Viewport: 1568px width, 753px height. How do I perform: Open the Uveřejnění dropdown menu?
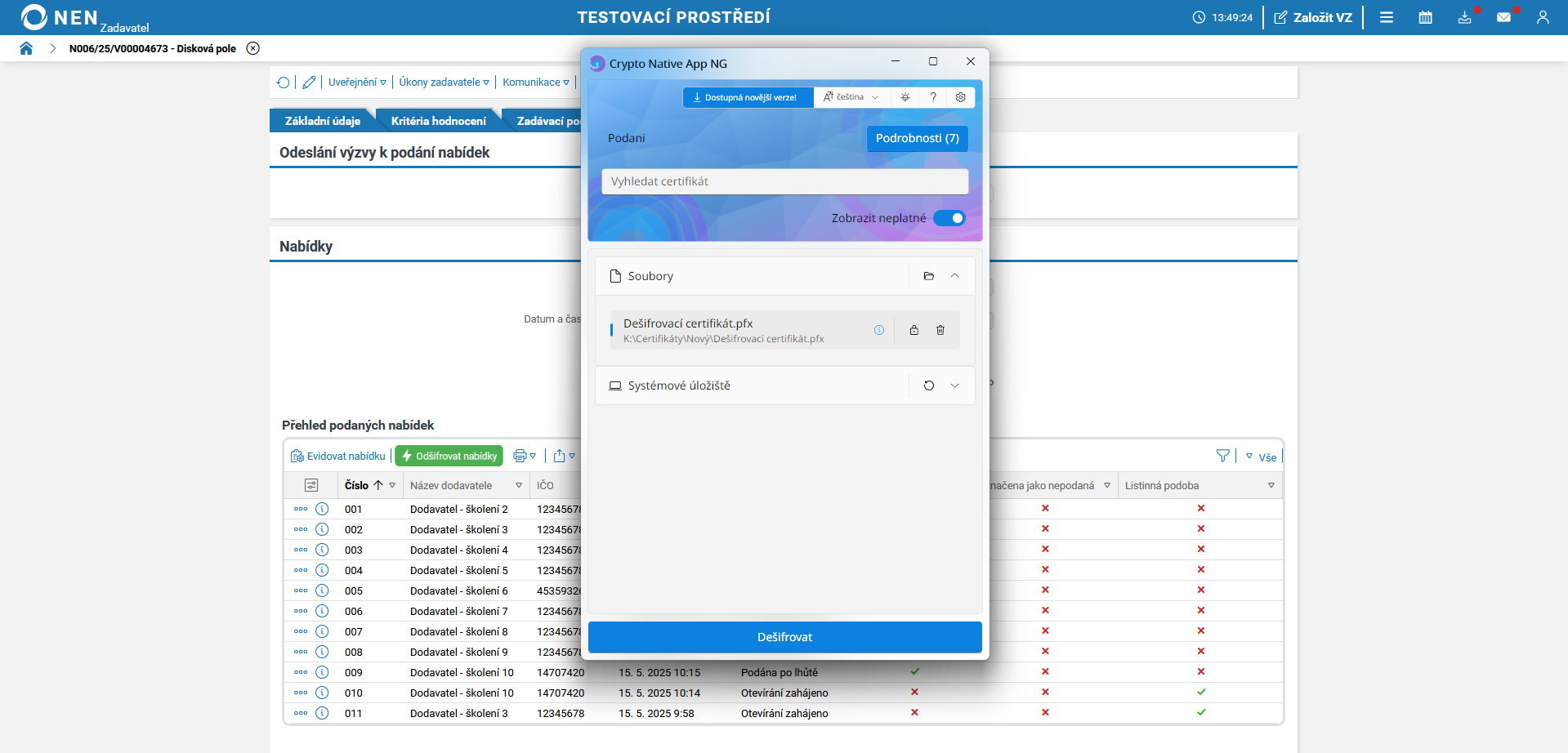click(357, 82)
